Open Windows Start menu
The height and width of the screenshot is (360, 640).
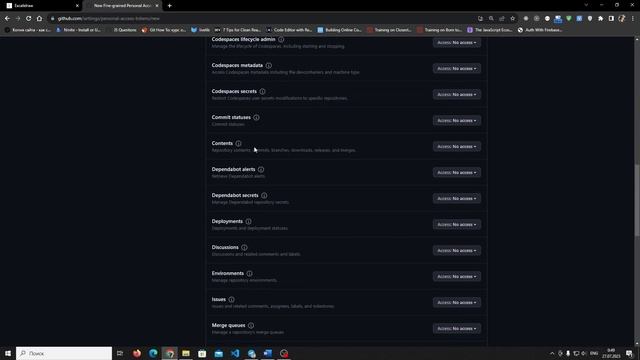8,353
